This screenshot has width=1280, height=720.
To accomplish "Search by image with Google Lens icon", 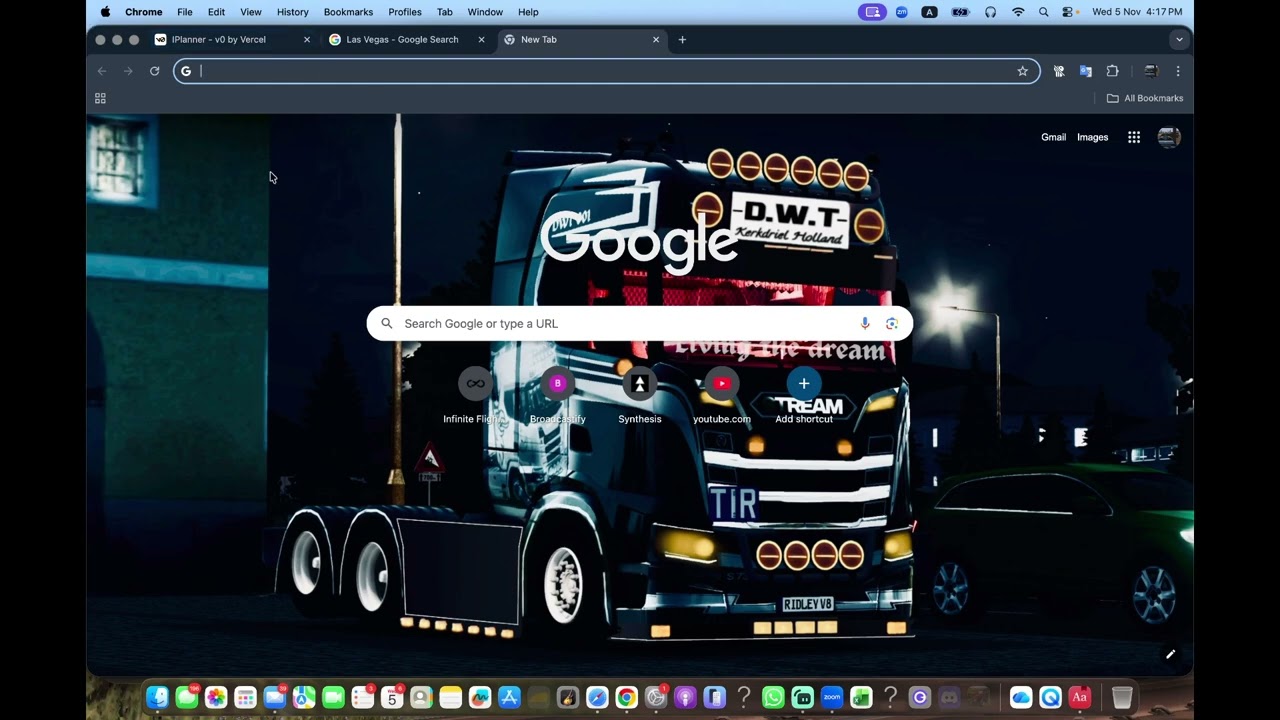I will 892,323.
